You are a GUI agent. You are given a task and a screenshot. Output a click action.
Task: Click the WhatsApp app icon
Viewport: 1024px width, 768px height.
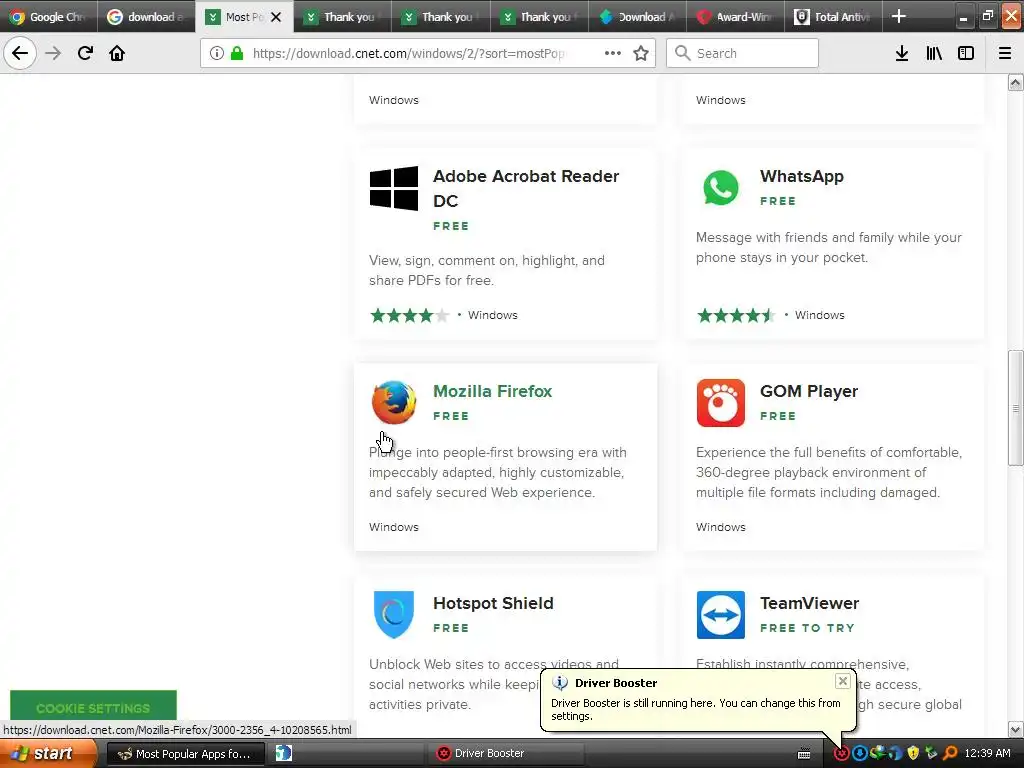click(720, 188)
